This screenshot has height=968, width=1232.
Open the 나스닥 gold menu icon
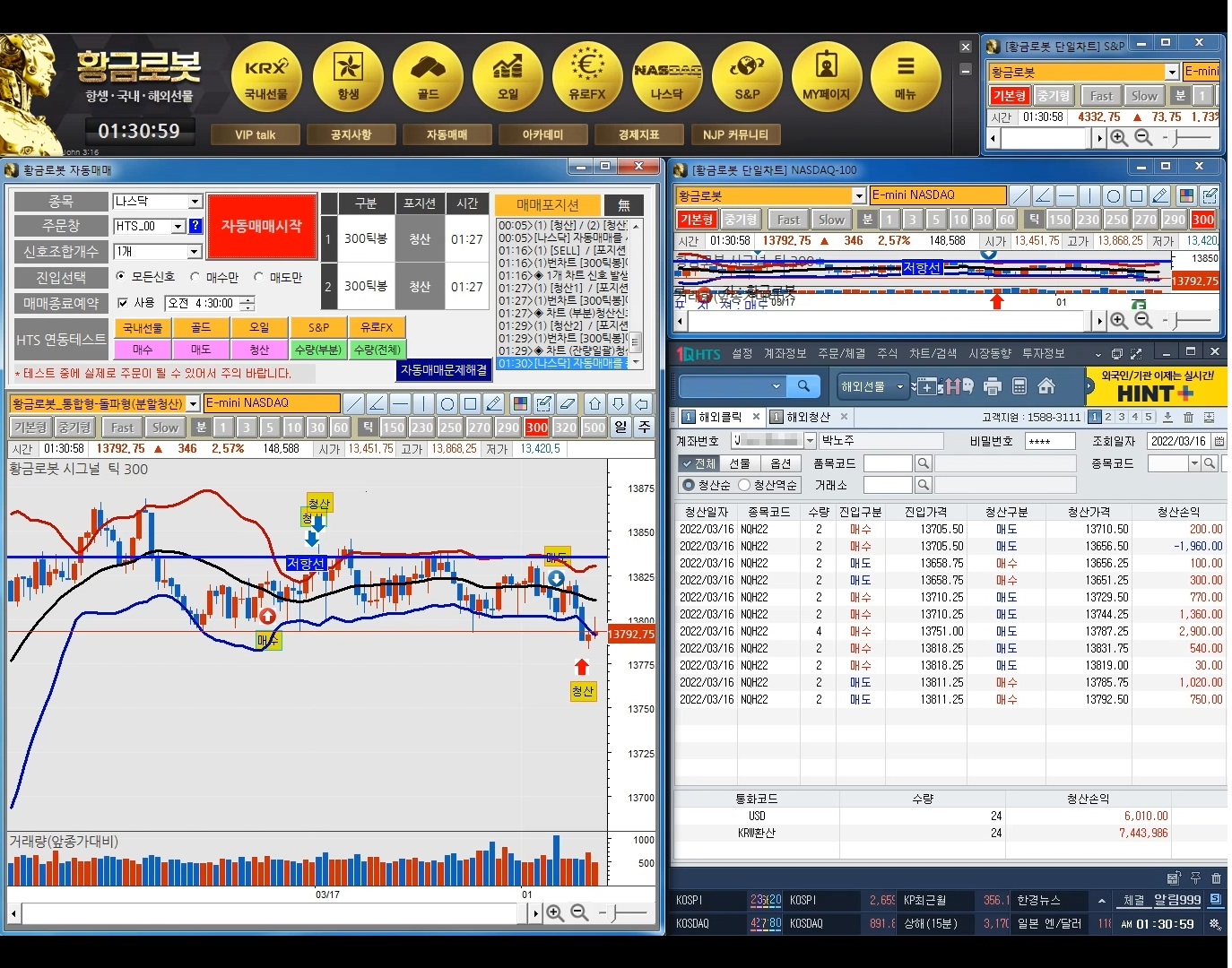coord(667,77)
